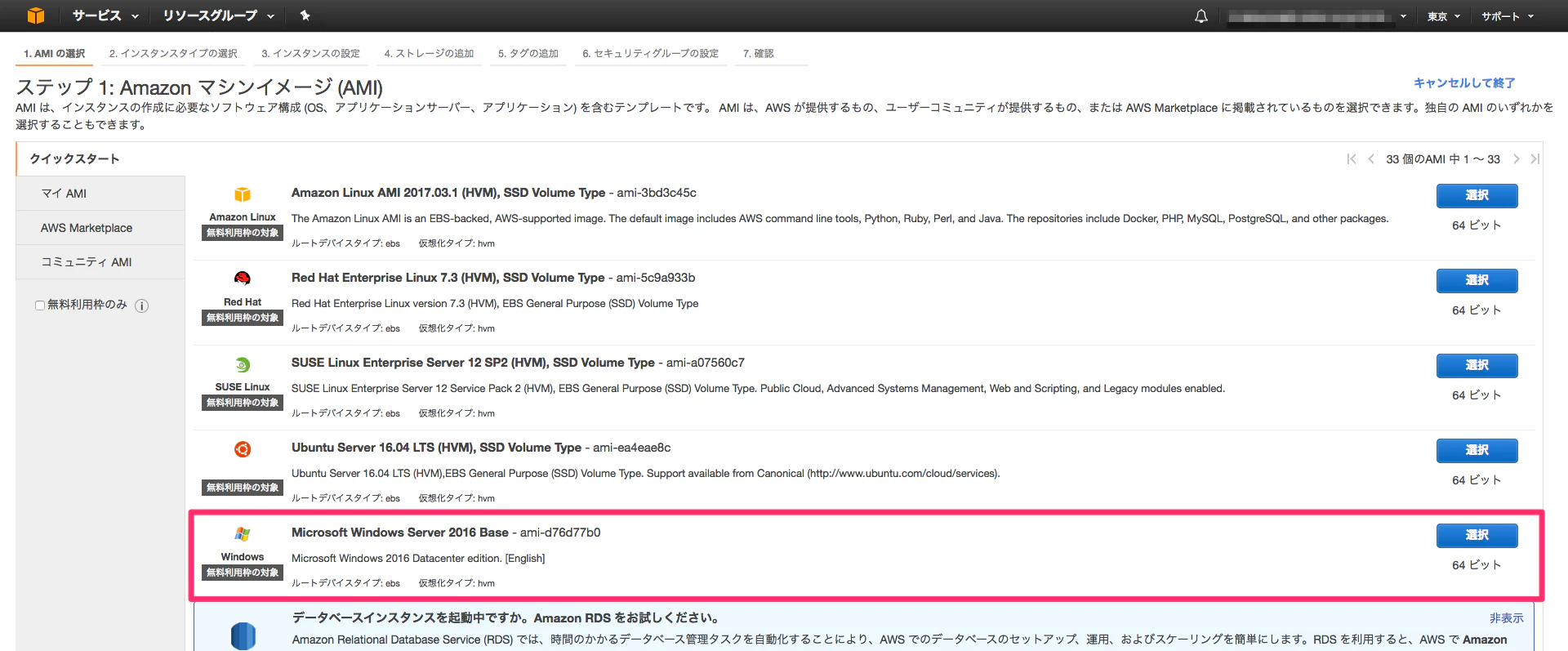Go to next AMI page arrow
This screenshot has height=651, width=1568.
coord(1516,158)
